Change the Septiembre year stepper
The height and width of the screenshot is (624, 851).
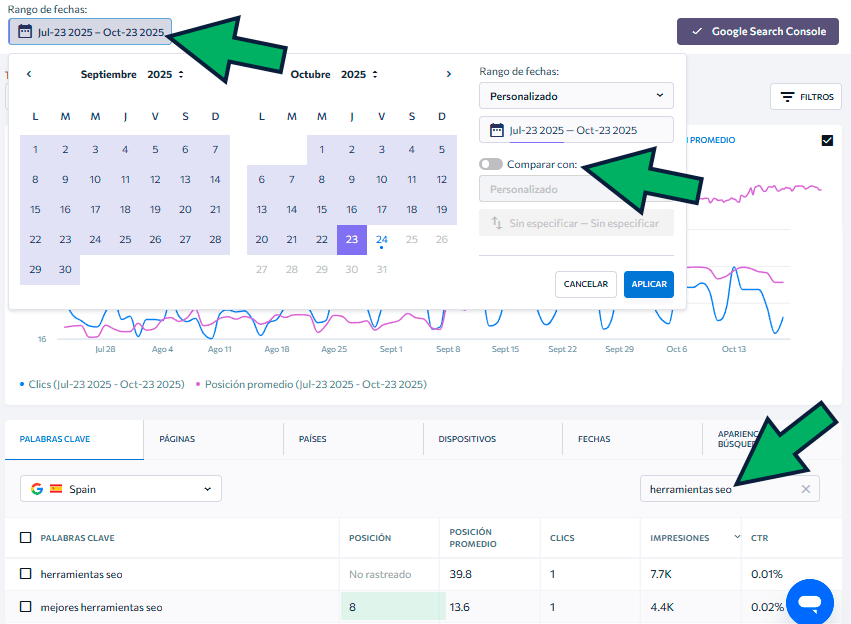pyautogui.click(x=181, y=74)
